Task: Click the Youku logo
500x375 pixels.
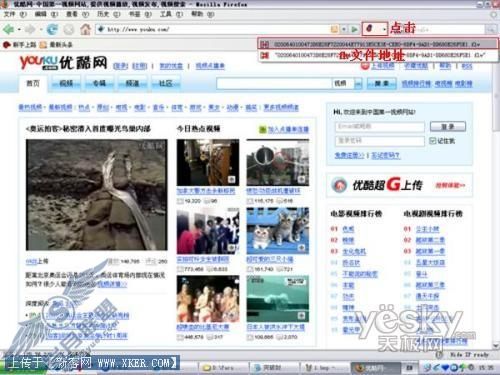Action: pyautogui.click(x=63, y=62)
